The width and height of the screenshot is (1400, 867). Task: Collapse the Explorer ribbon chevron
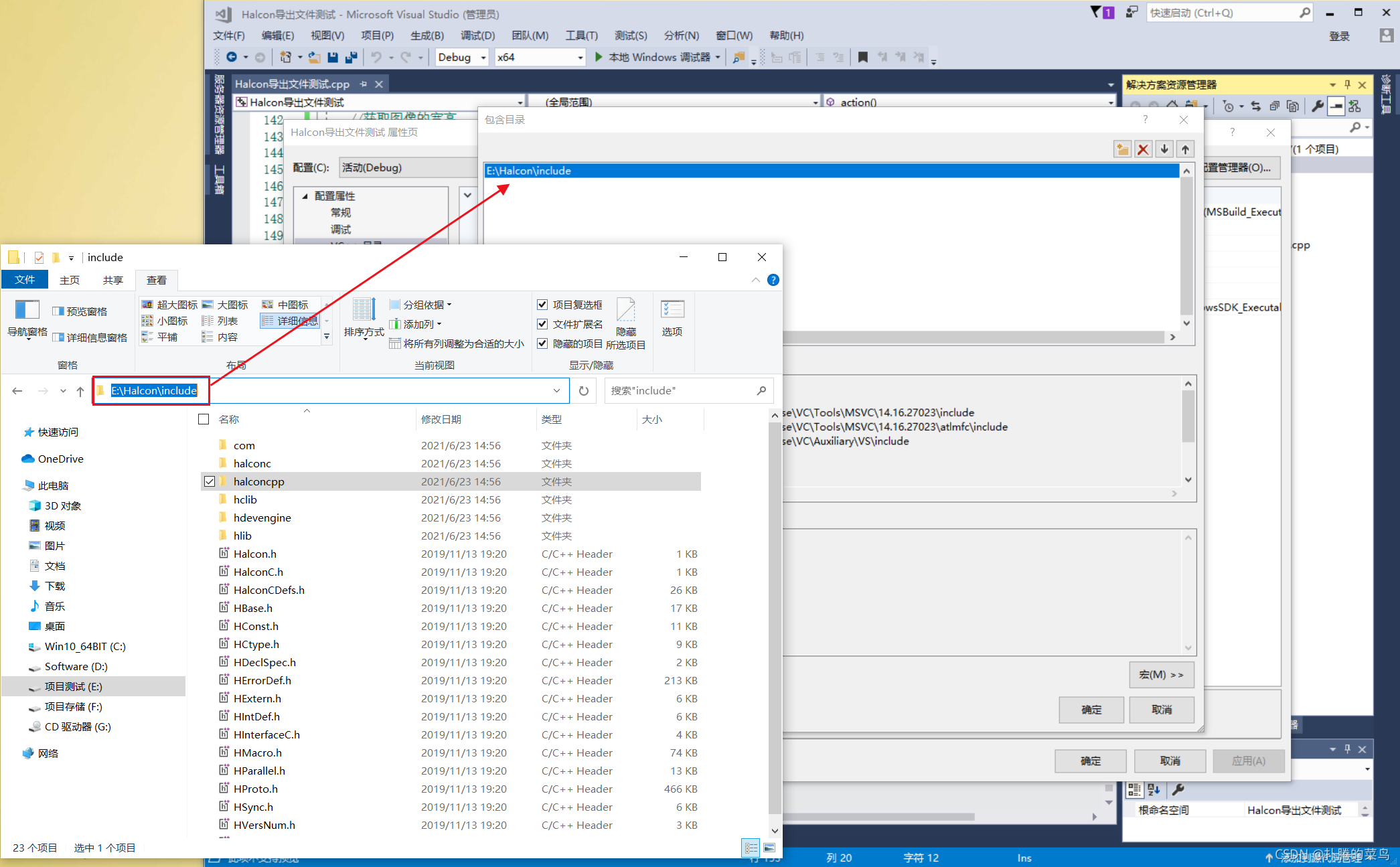pos(756,280)
